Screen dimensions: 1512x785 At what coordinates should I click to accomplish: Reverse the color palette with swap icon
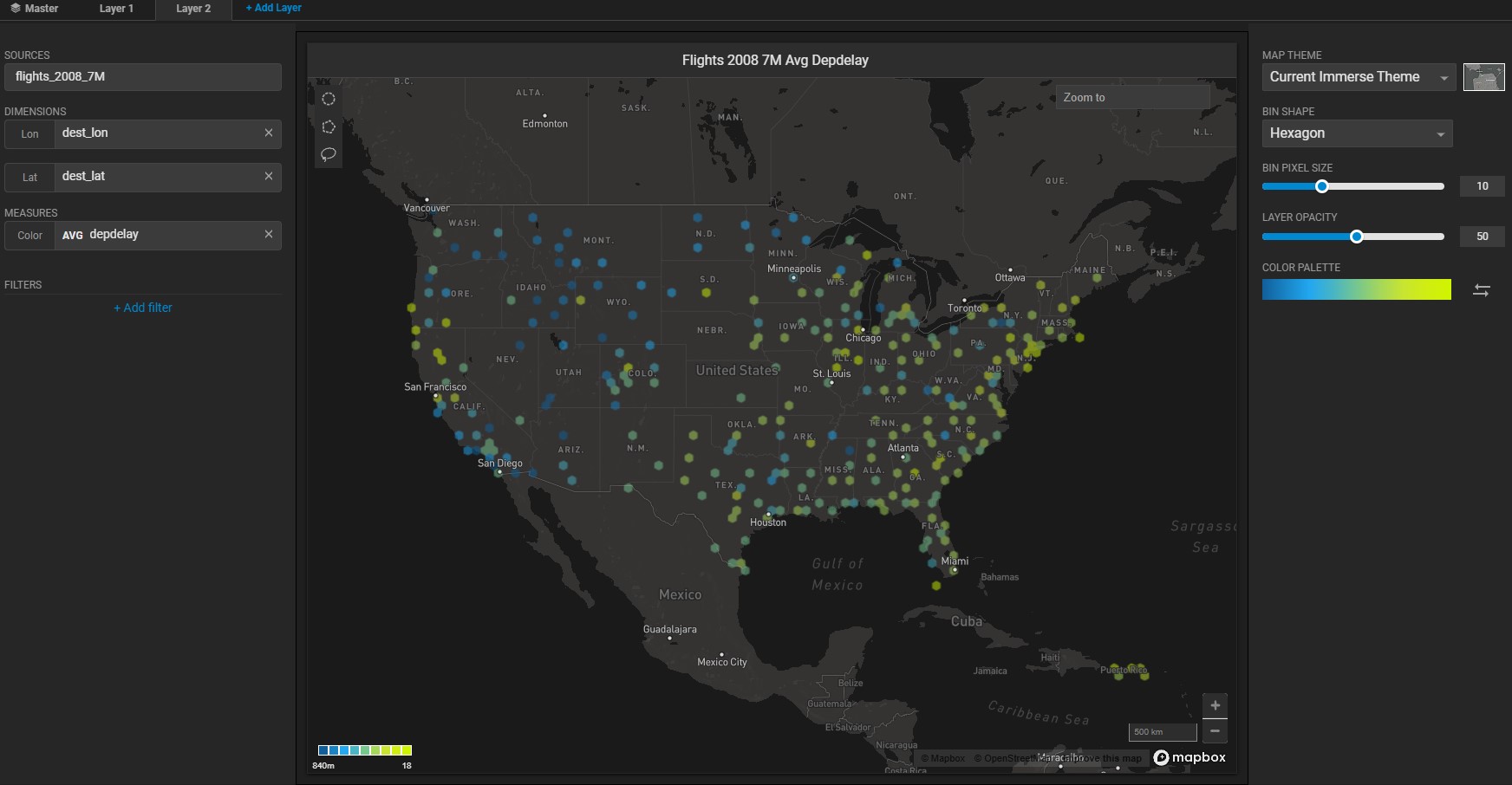(1482, 290)
